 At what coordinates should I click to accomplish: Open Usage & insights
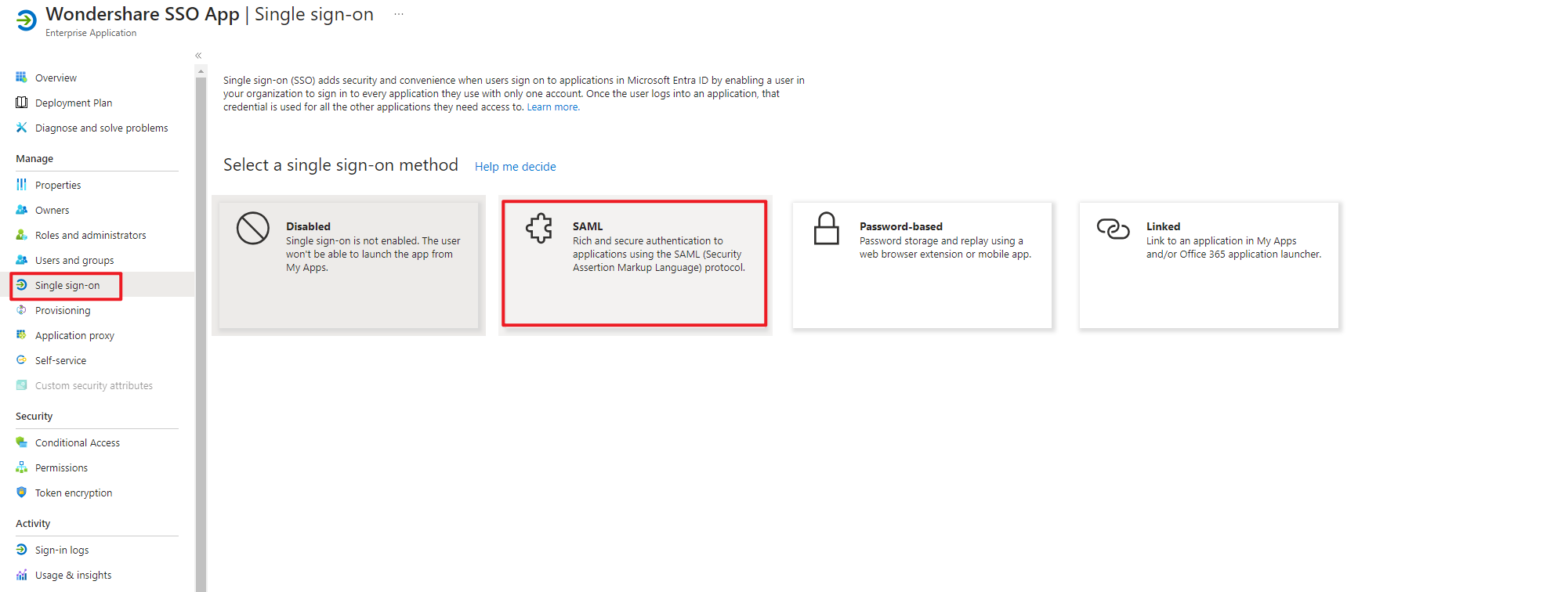coord(73,575)
